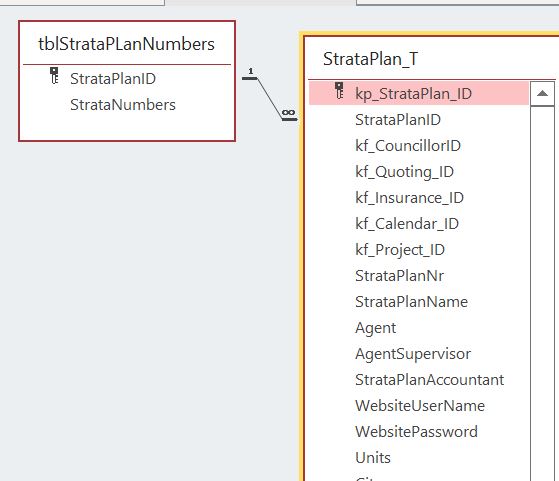This screenshot has width=559, height=481.
Task: Select the relationship line between the tables
Action: coord(269,96)
